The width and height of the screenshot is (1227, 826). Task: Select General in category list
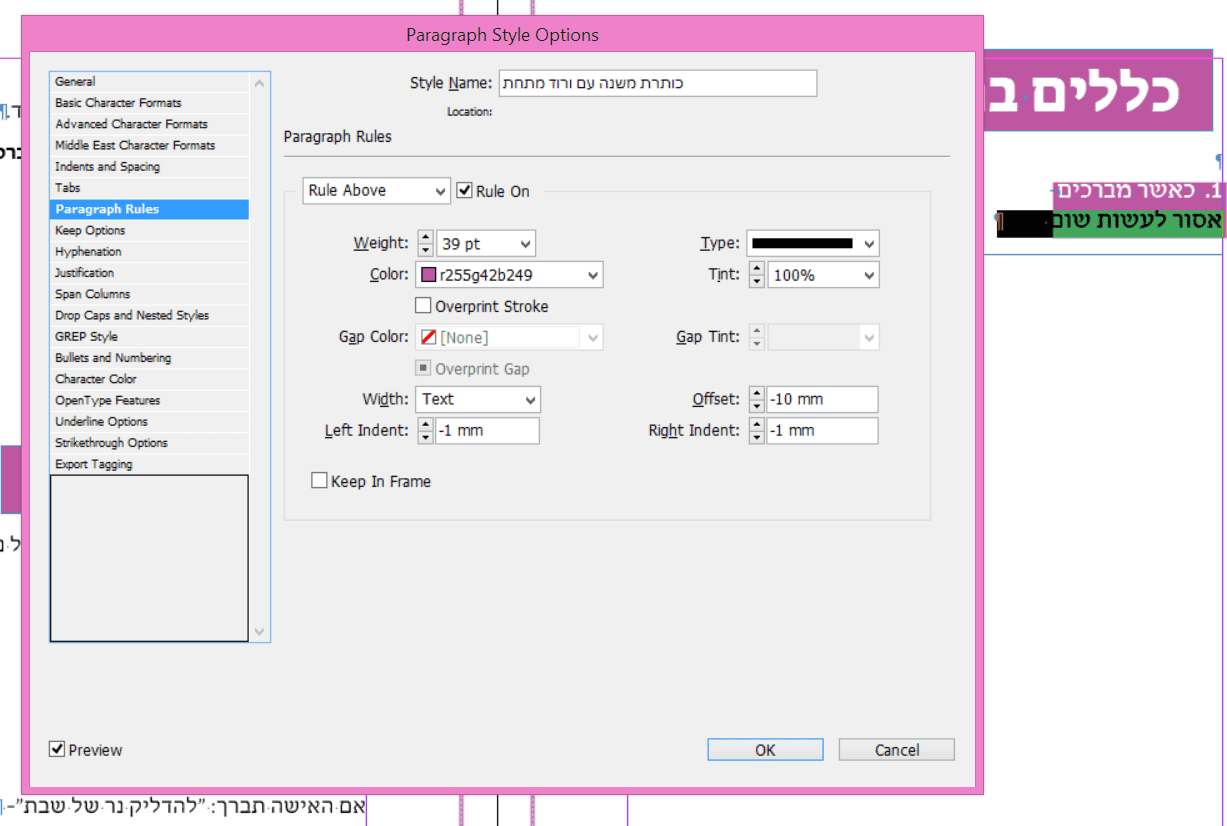click(150, 82)
